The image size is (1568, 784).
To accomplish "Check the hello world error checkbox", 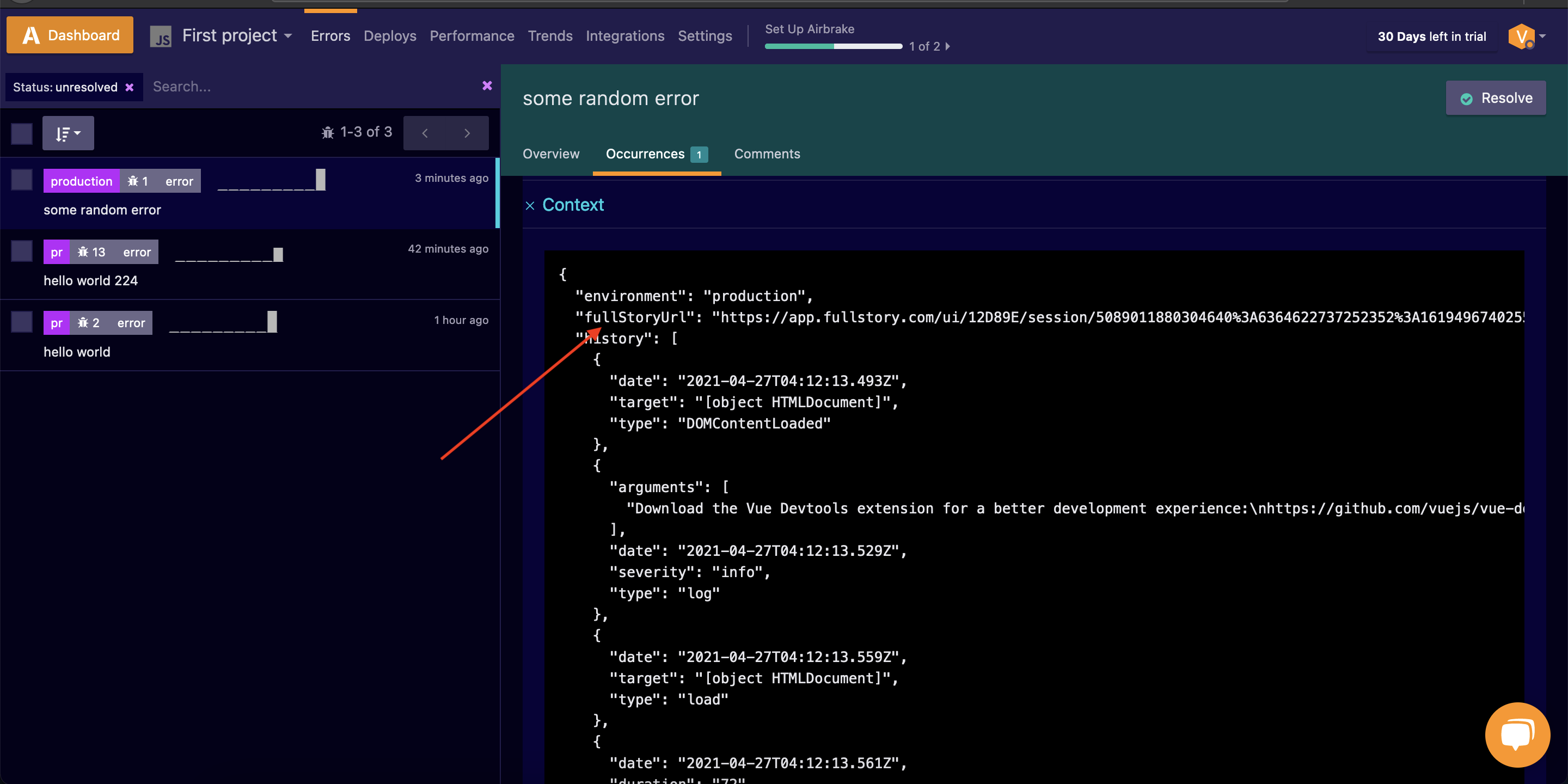I will pyautogui.click(x=22, y=322).
